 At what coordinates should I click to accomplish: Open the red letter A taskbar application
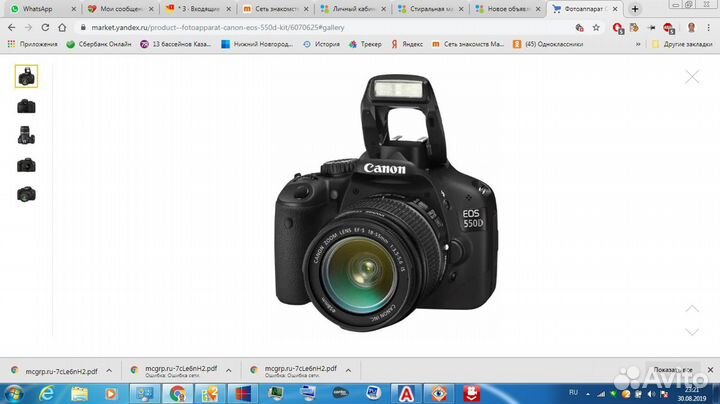pyautogui.click(x=406, y=394)
